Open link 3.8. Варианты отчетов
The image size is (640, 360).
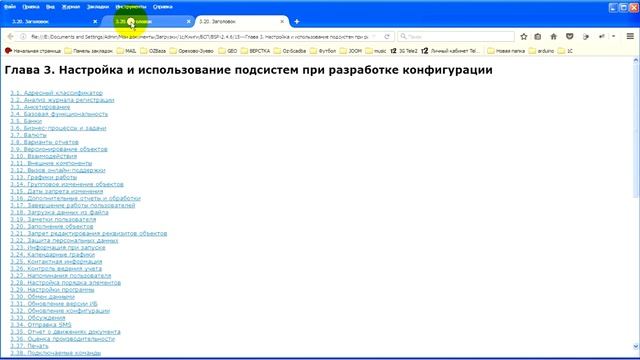click(x=44, y=142)
